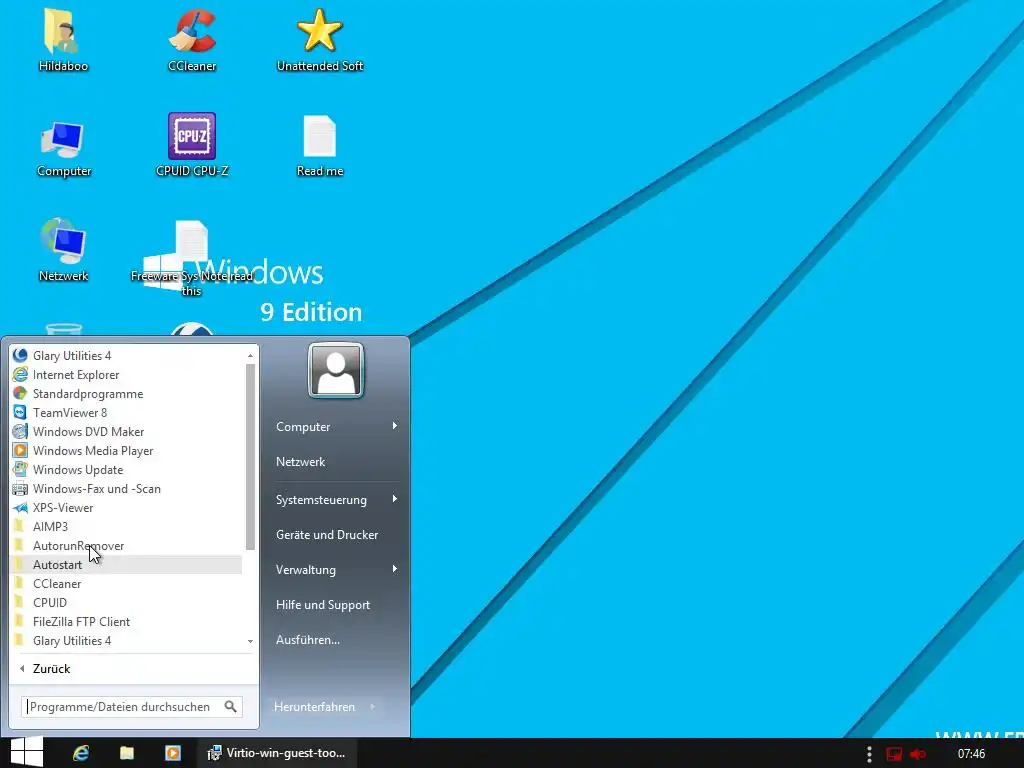Click the taskbar clock showing 07:46

tap(971, 754)
